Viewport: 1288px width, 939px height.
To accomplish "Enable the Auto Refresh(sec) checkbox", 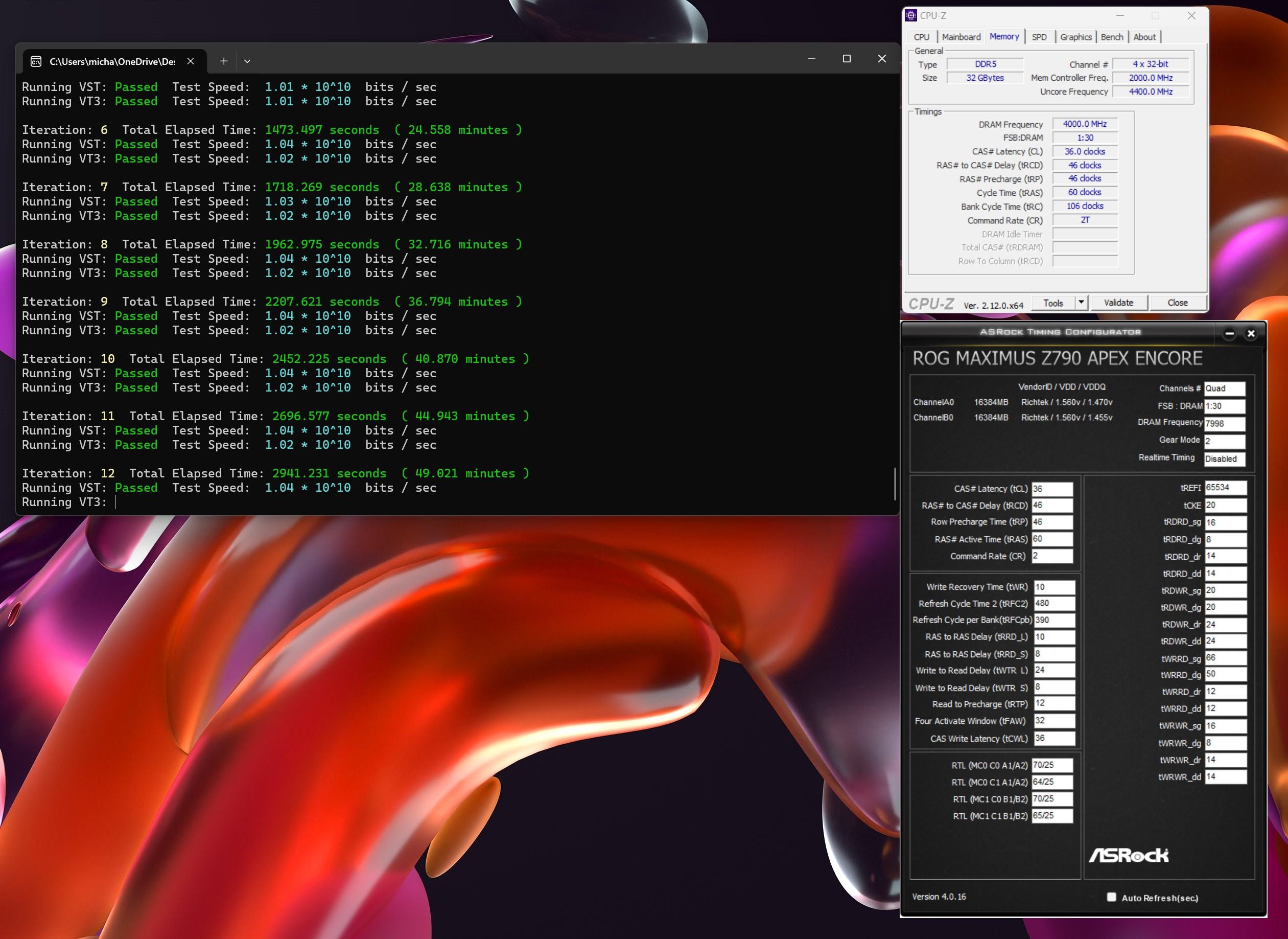I will pyautogui.click(x=1111, y=898).
